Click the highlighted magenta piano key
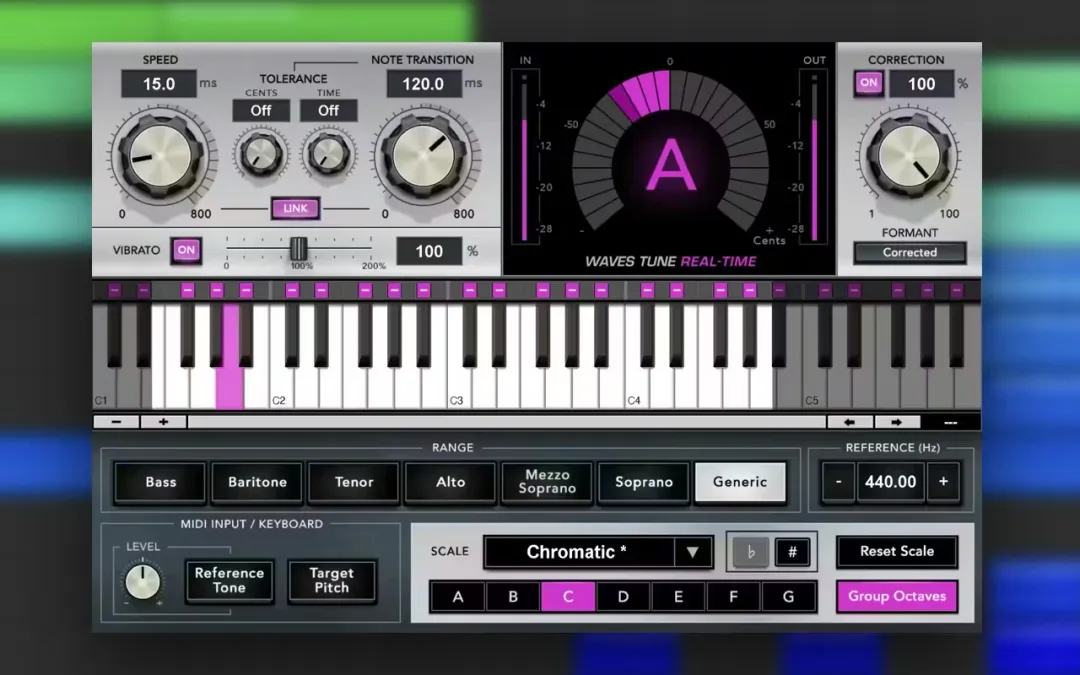1080x675 pixels. pos(230,386)
